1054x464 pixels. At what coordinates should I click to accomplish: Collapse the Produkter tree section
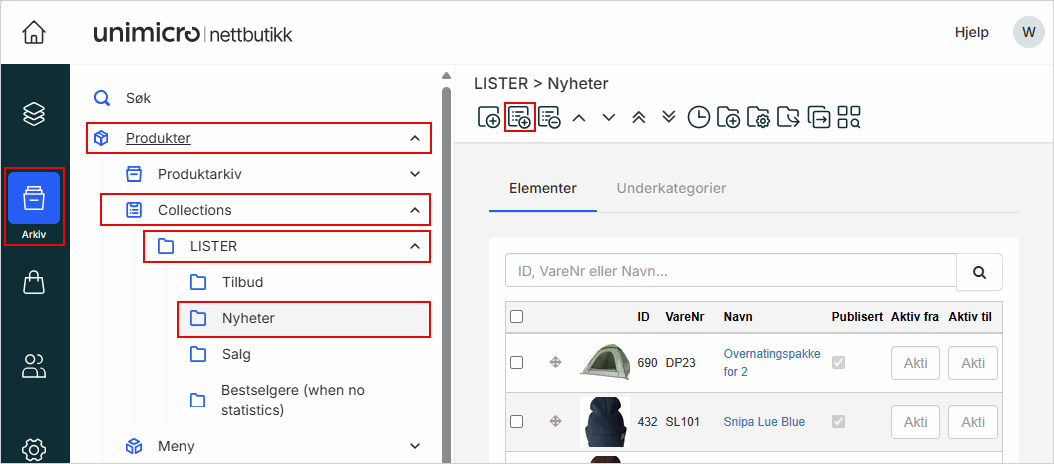coord(415,139)
